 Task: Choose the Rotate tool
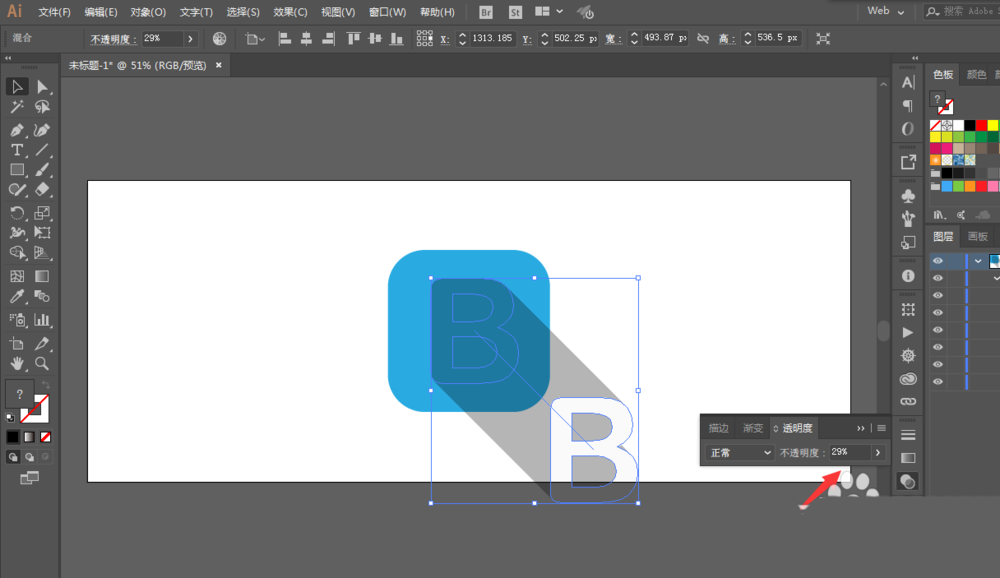click(x=17, y=213)
